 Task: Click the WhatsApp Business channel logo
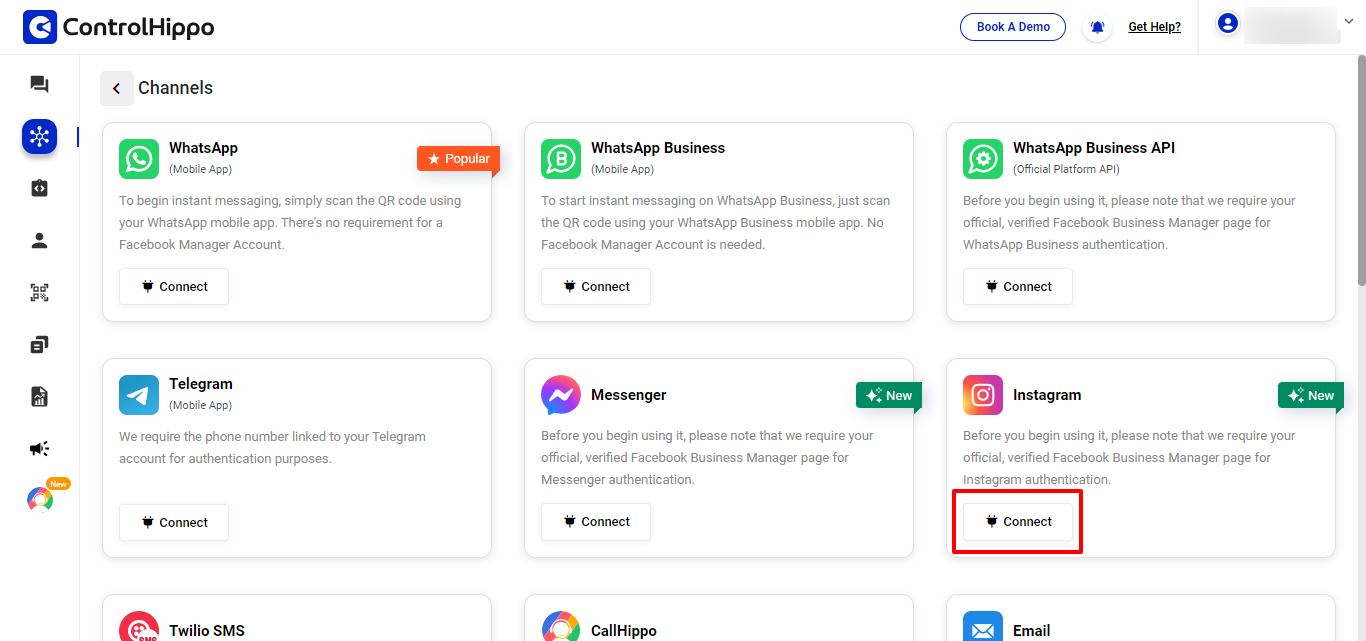[x=561, y=159]
